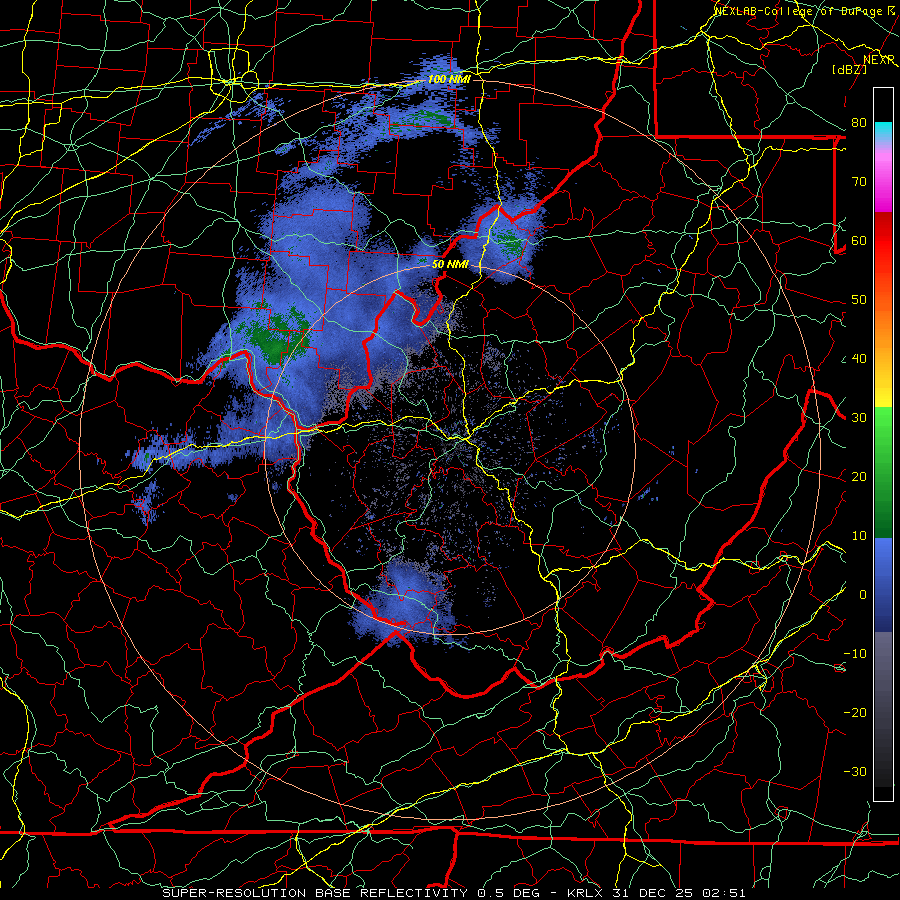Click the blue segment of the color bar

(x=883, y=584)
